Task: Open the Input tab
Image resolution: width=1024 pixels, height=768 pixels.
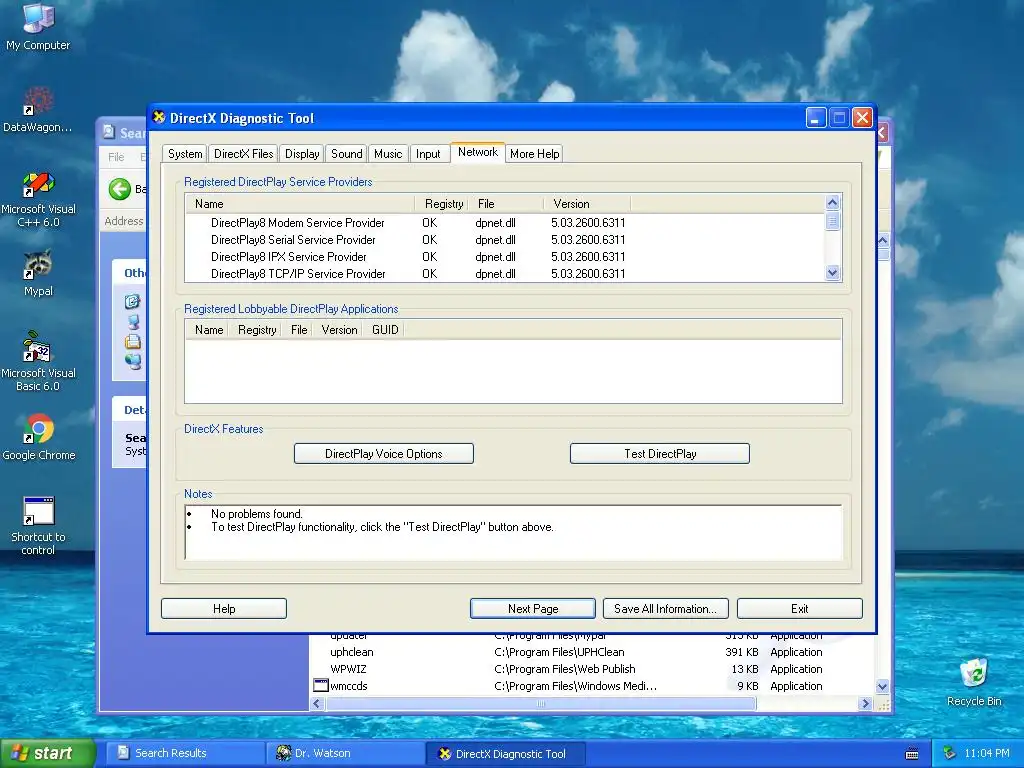Action: (x=428, y=153)
